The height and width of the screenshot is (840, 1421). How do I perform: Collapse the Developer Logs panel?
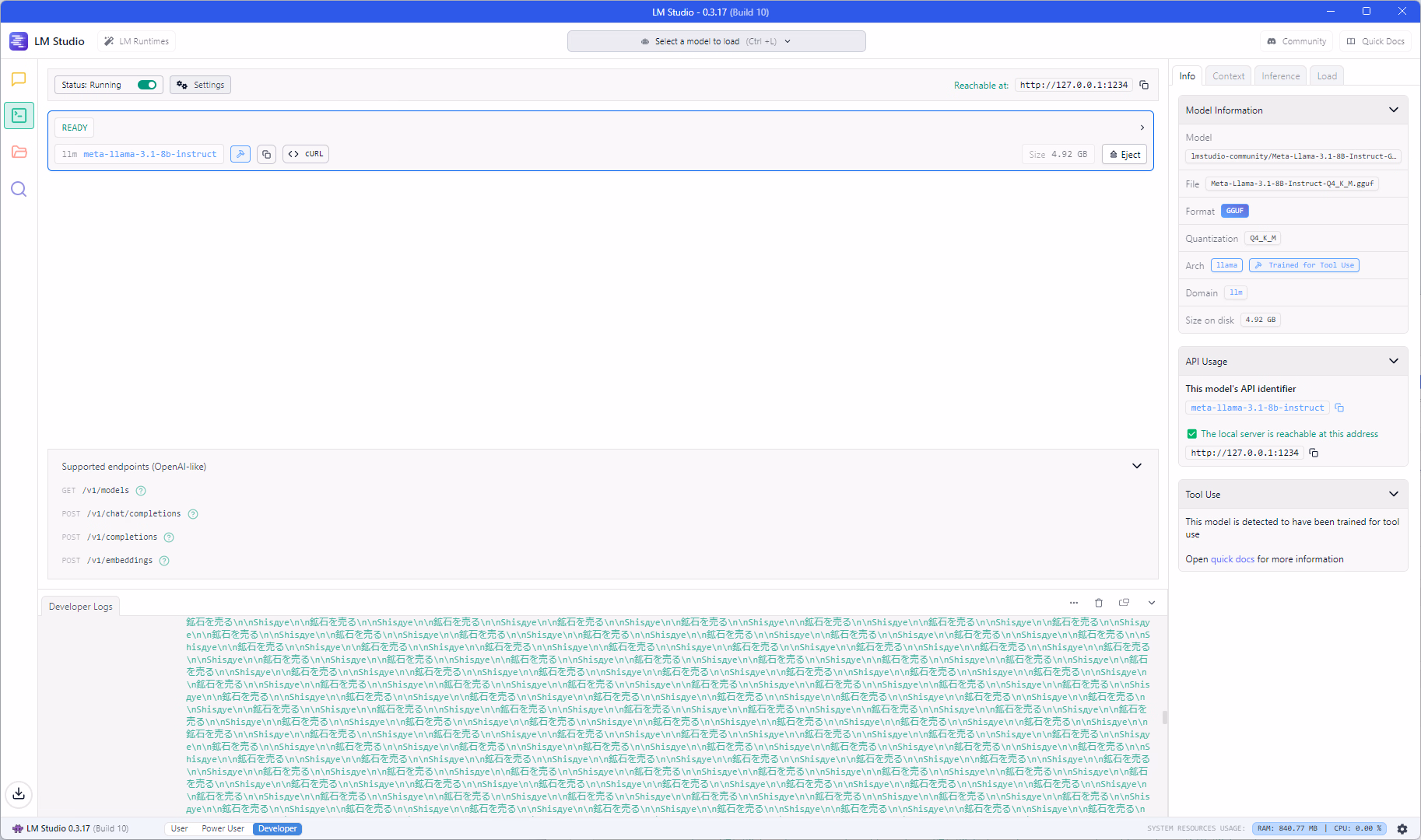click(1152, 603)
